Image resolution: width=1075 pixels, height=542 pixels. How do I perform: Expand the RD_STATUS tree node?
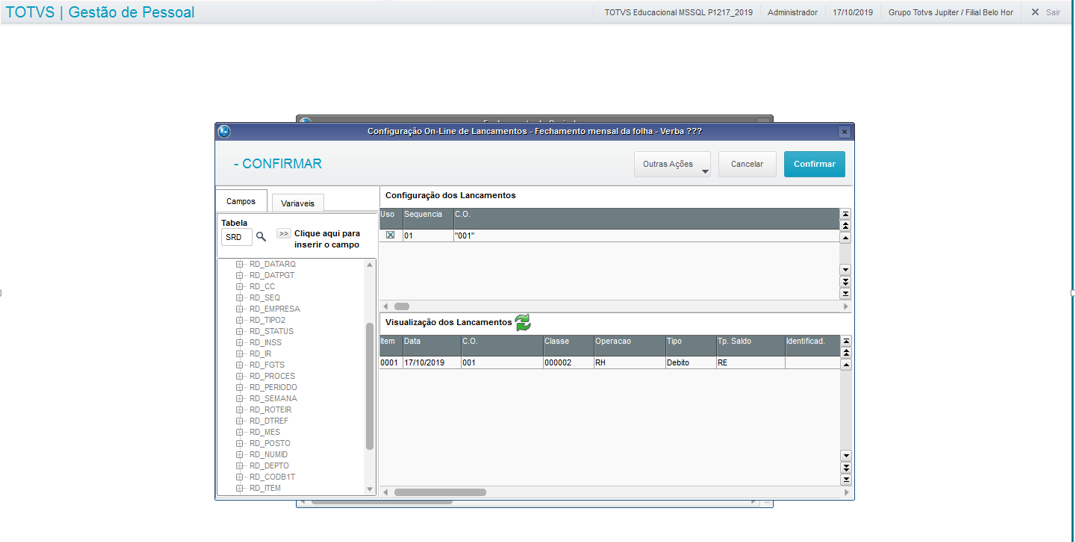[240, 331]
